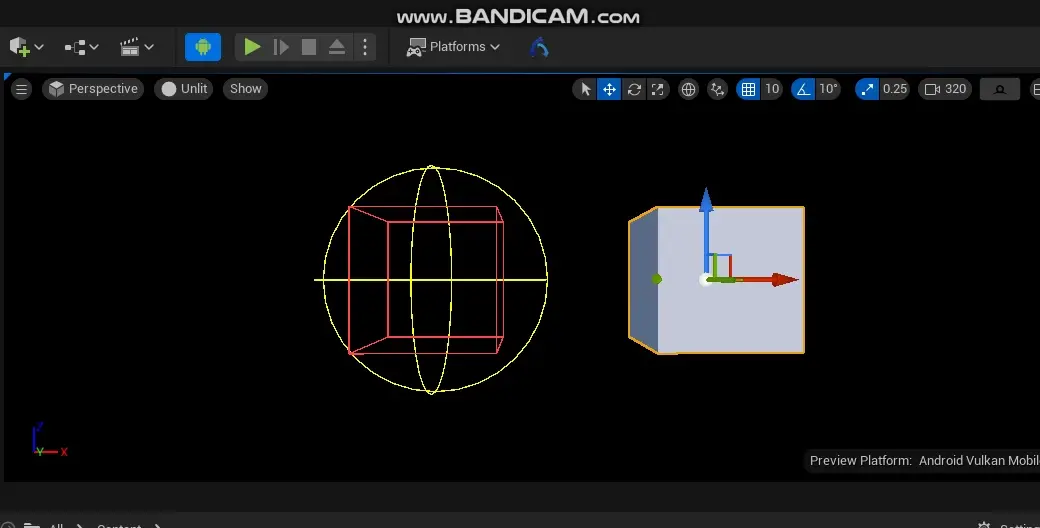1040x528 pixels.
Task: Select the Rotate transform tool
Action: click(x=634, y=89)
